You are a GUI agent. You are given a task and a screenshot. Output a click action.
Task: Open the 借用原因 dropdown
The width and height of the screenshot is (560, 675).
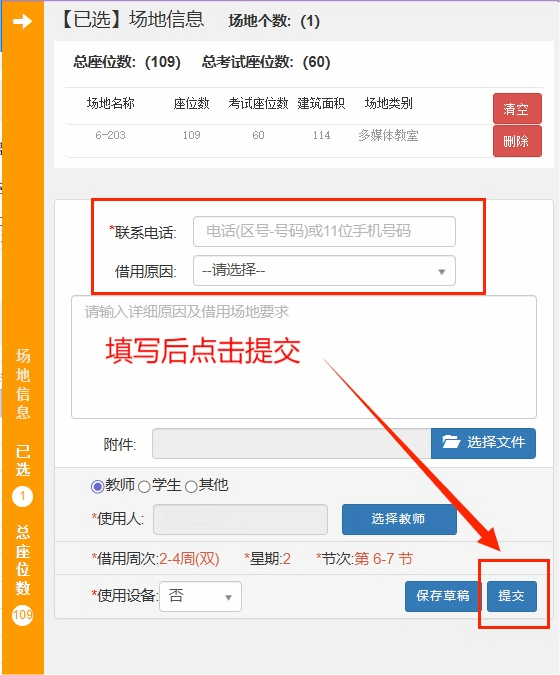click(x=324, y=271)
